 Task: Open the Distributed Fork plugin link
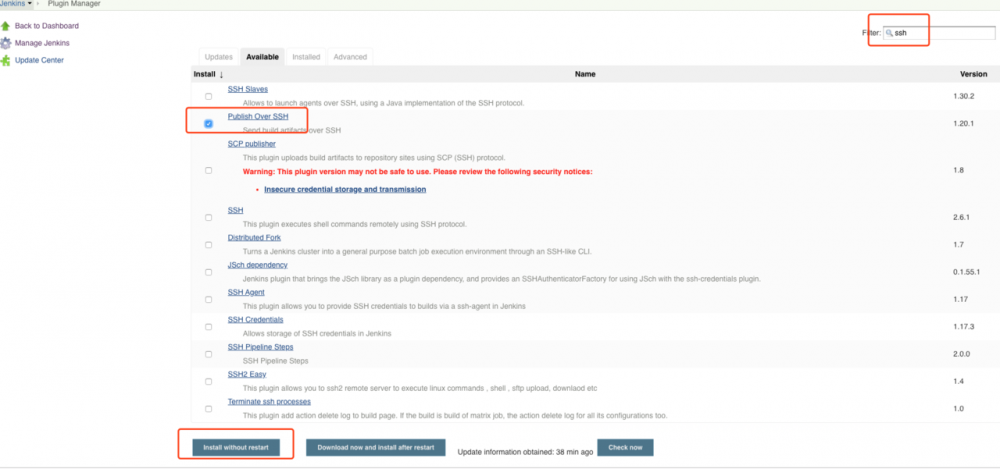(x=254, y=238)
